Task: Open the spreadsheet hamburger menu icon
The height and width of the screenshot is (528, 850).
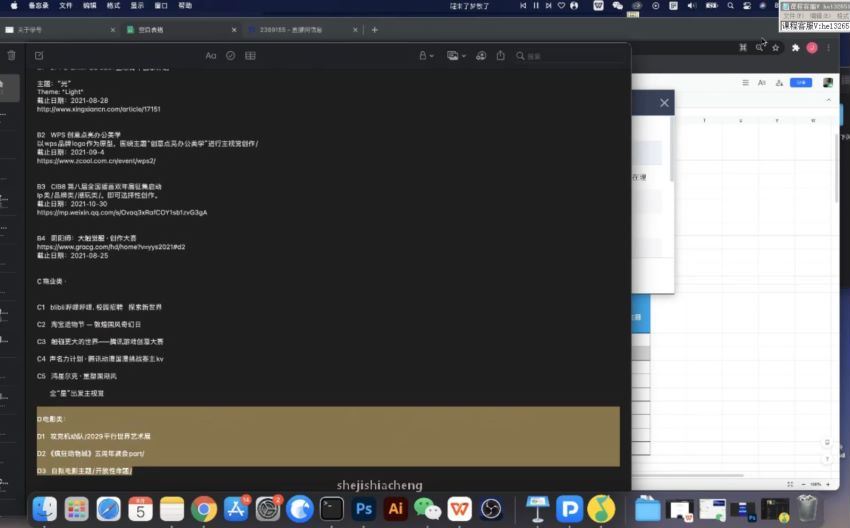Action: coord(745,82)
